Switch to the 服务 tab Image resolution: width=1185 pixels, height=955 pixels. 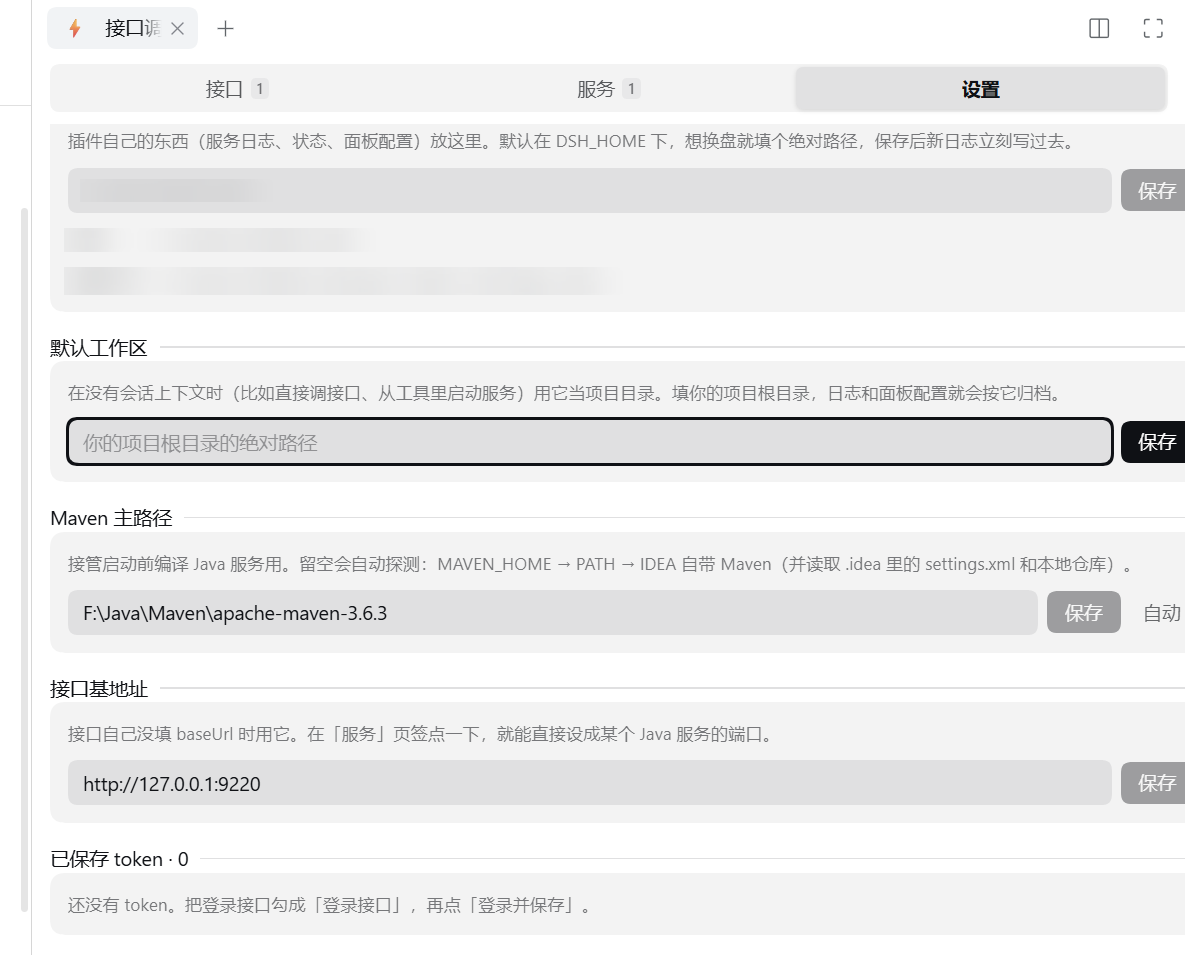pyautogui.click(x=608, y=89)
